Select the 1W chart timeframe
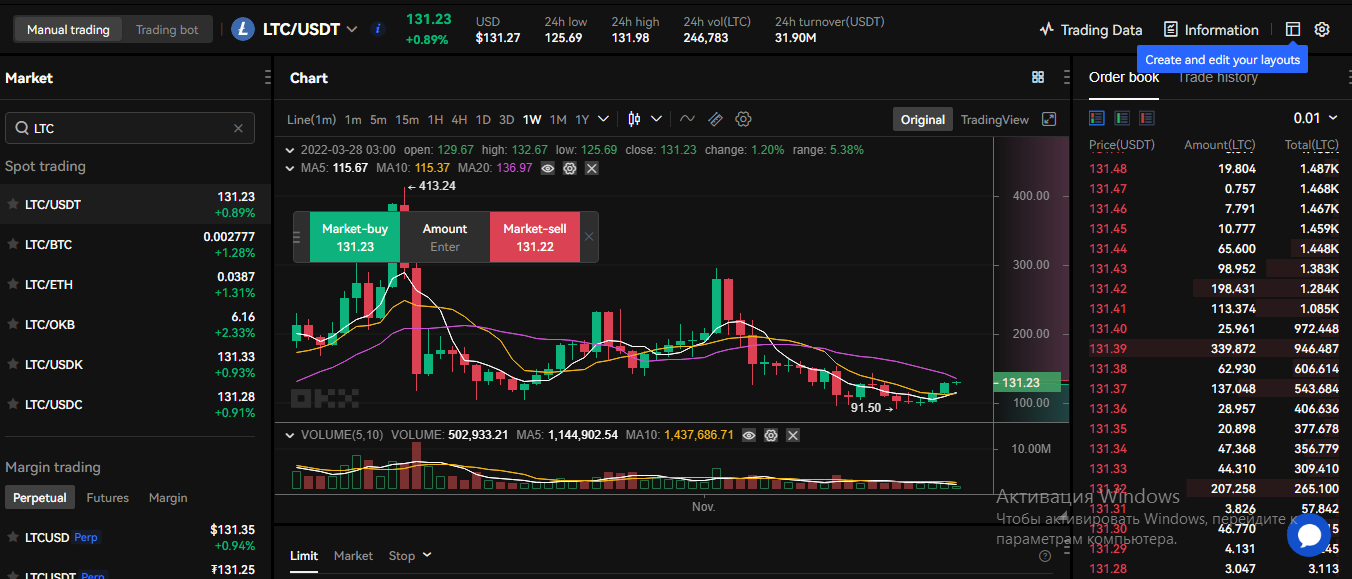The height and width of the screenshot is (579, 1352). (532, 119)
